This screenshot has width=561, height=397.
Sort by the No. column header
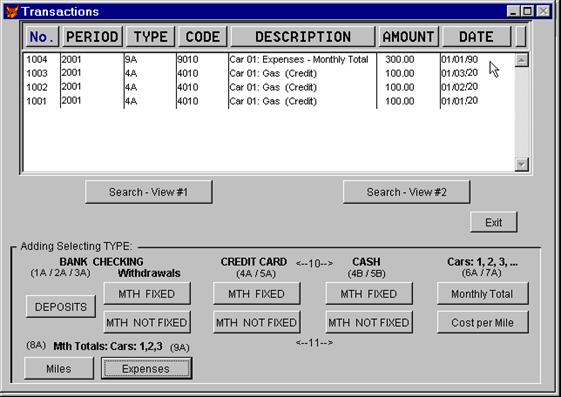pyautogui.click(x=42, y=36)
